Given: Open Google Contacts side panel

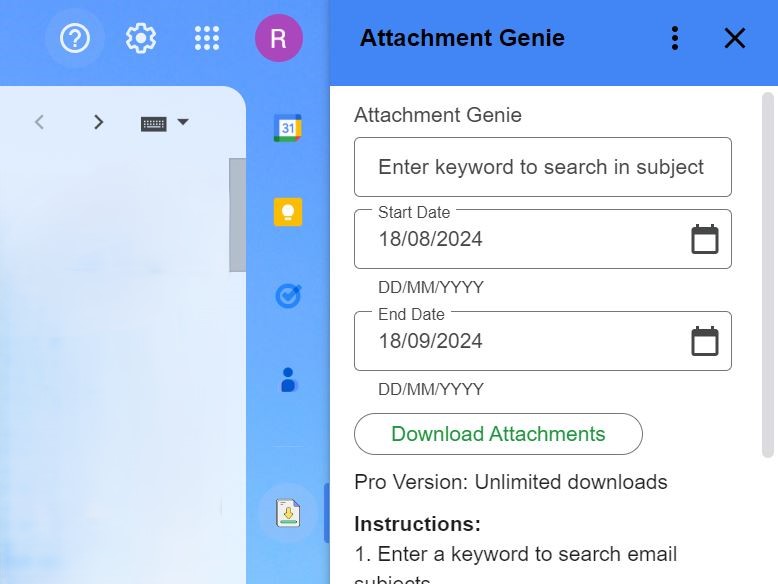Looking at the screenshot, I should 288,380.
